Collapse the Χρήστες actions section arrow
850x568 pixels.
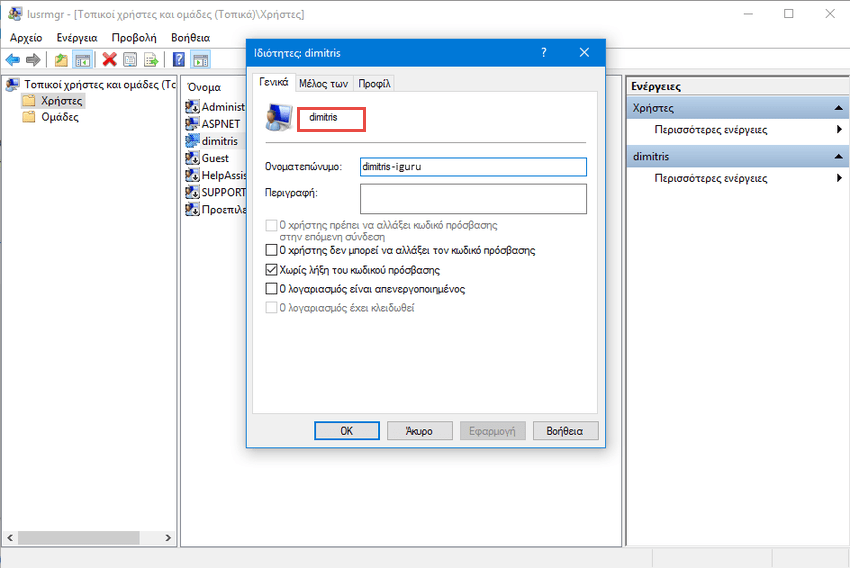pos(839,108)
